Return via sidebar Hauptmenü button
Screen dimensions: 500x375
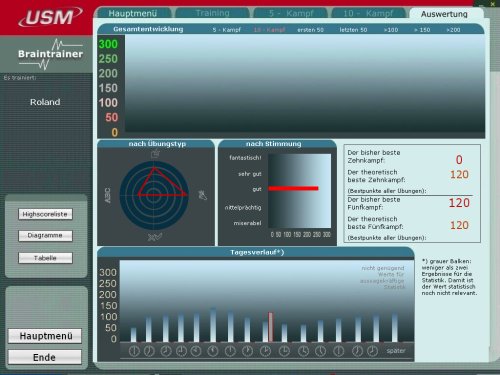pos(45,336)
